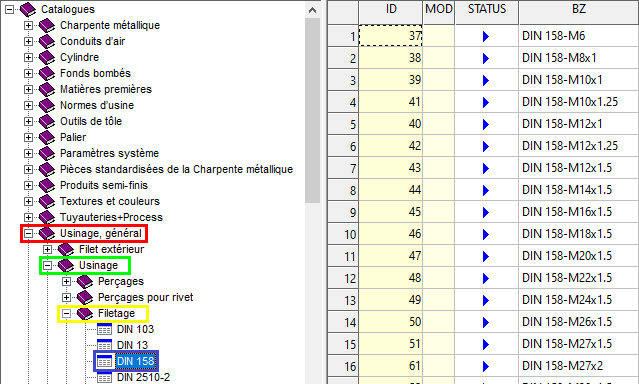
Task: Click the Catalogues root book icon
Action: 28,9
